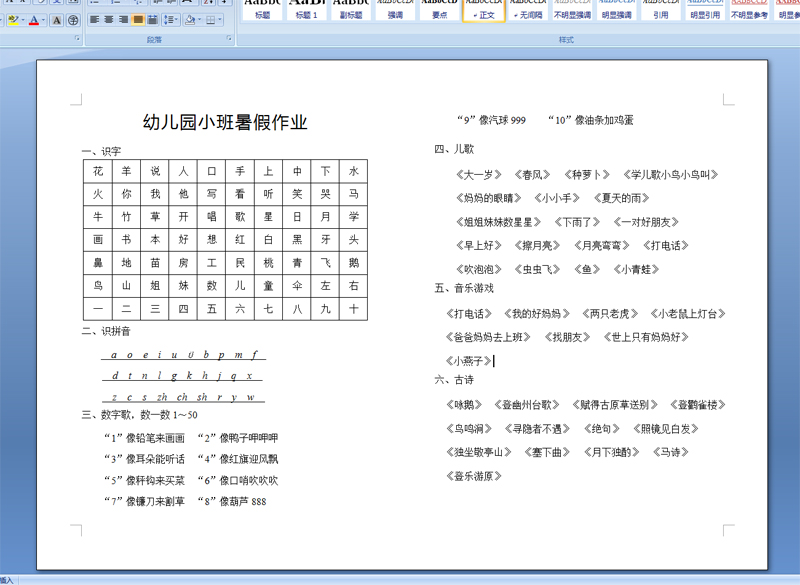Screen dimensions: 800x585
Task: Apply the 明显强调 style
Action: (x=616, y=9)
